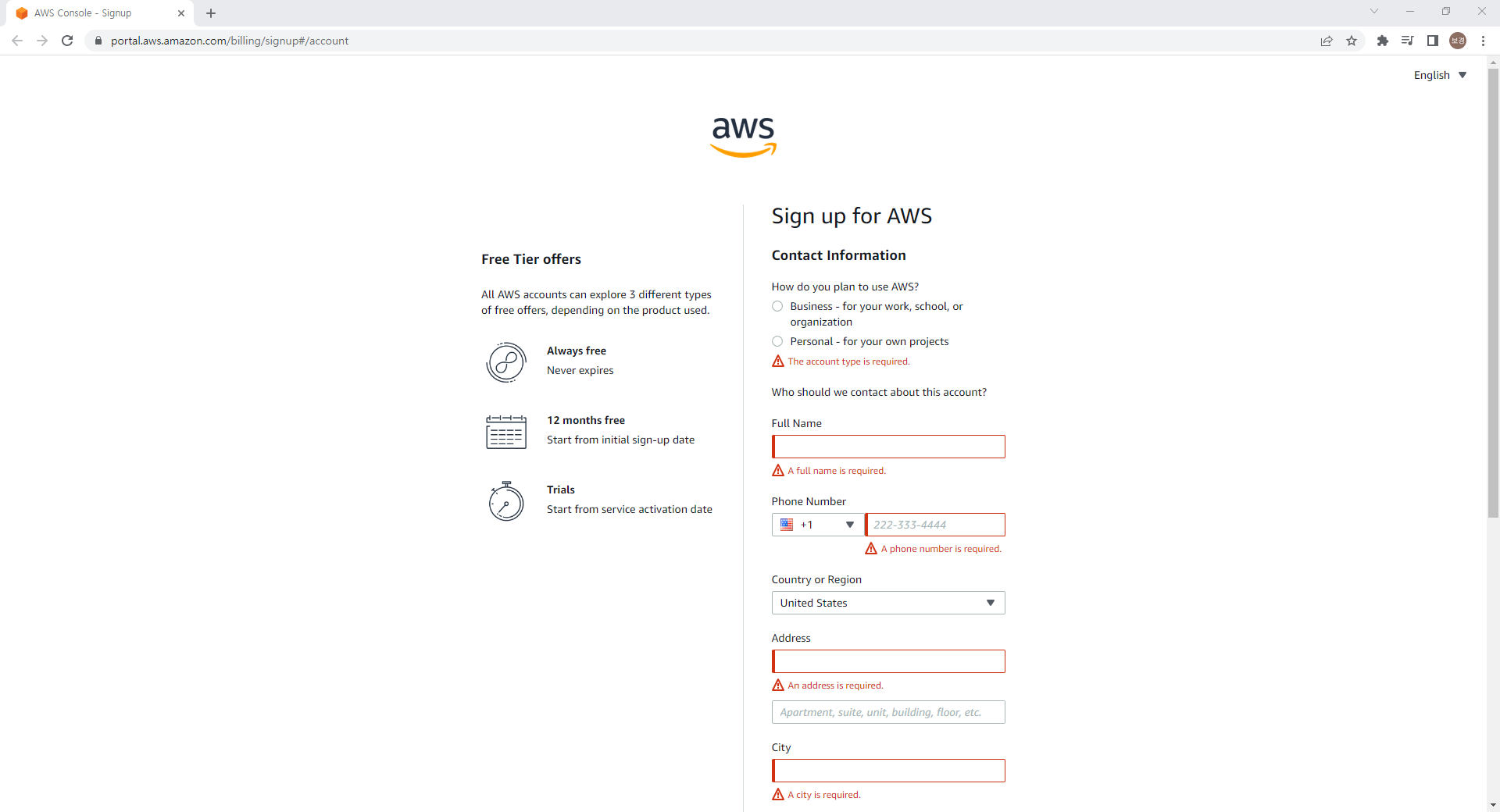Open the English language dropdown
This screenshot has height=812, width=1500.
pyautogui.click(x=1441, y=75)
